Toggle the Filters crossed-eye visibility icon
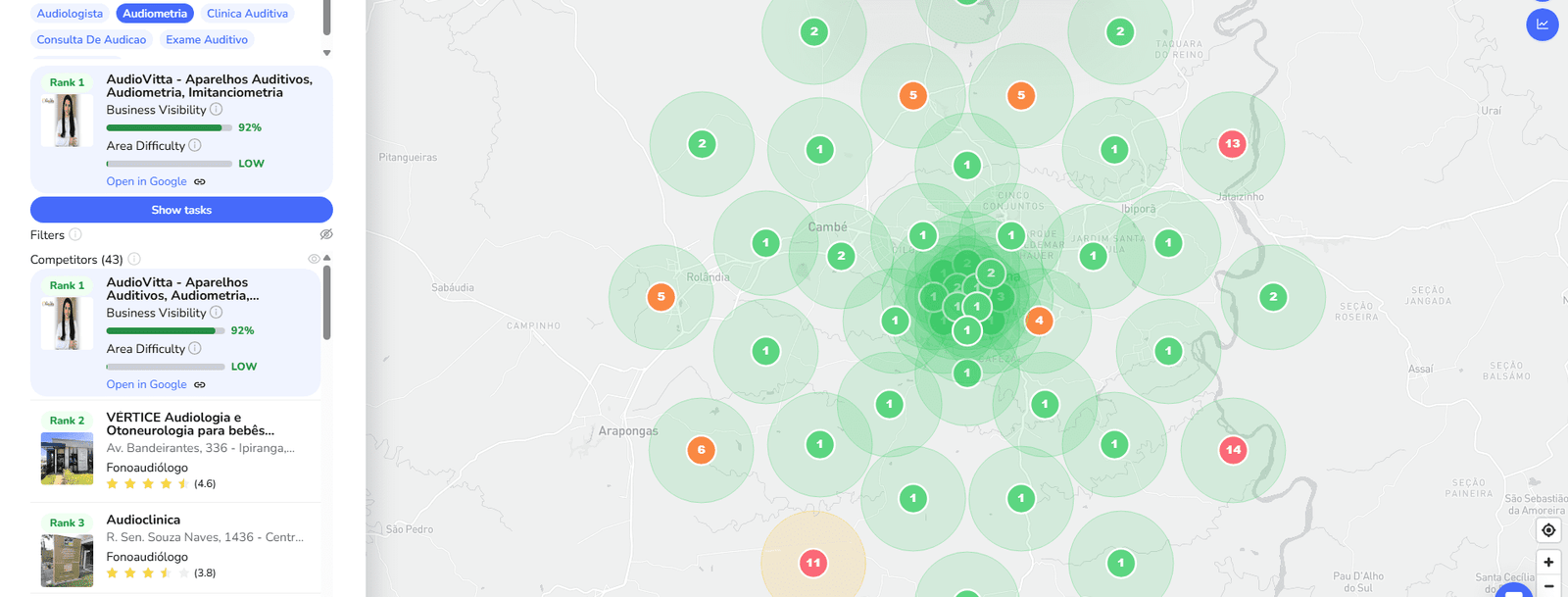1568x597 pixels. 326,234
